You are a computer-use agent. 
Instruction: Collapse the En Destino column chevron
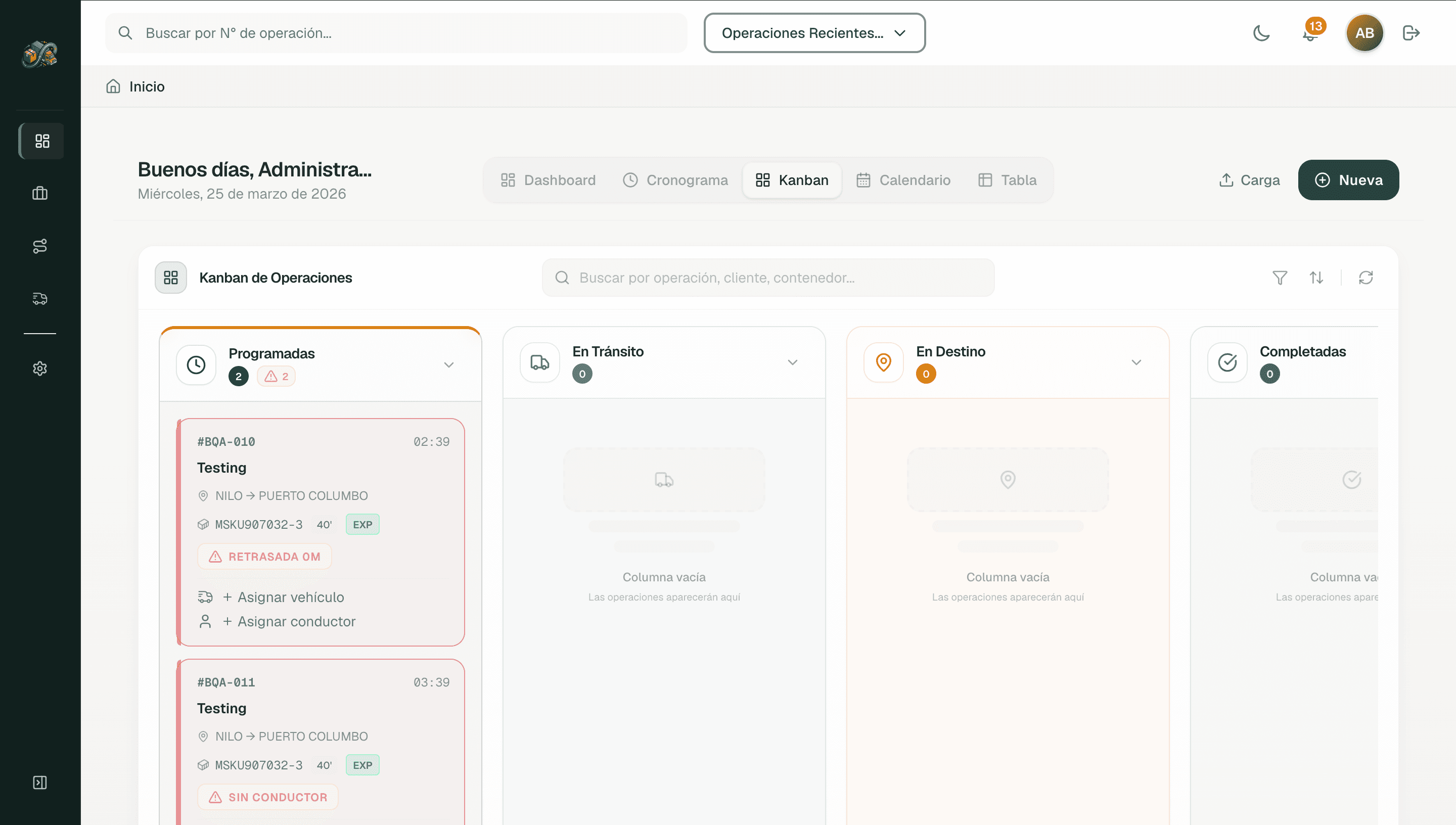click(x=1136, y=362)
